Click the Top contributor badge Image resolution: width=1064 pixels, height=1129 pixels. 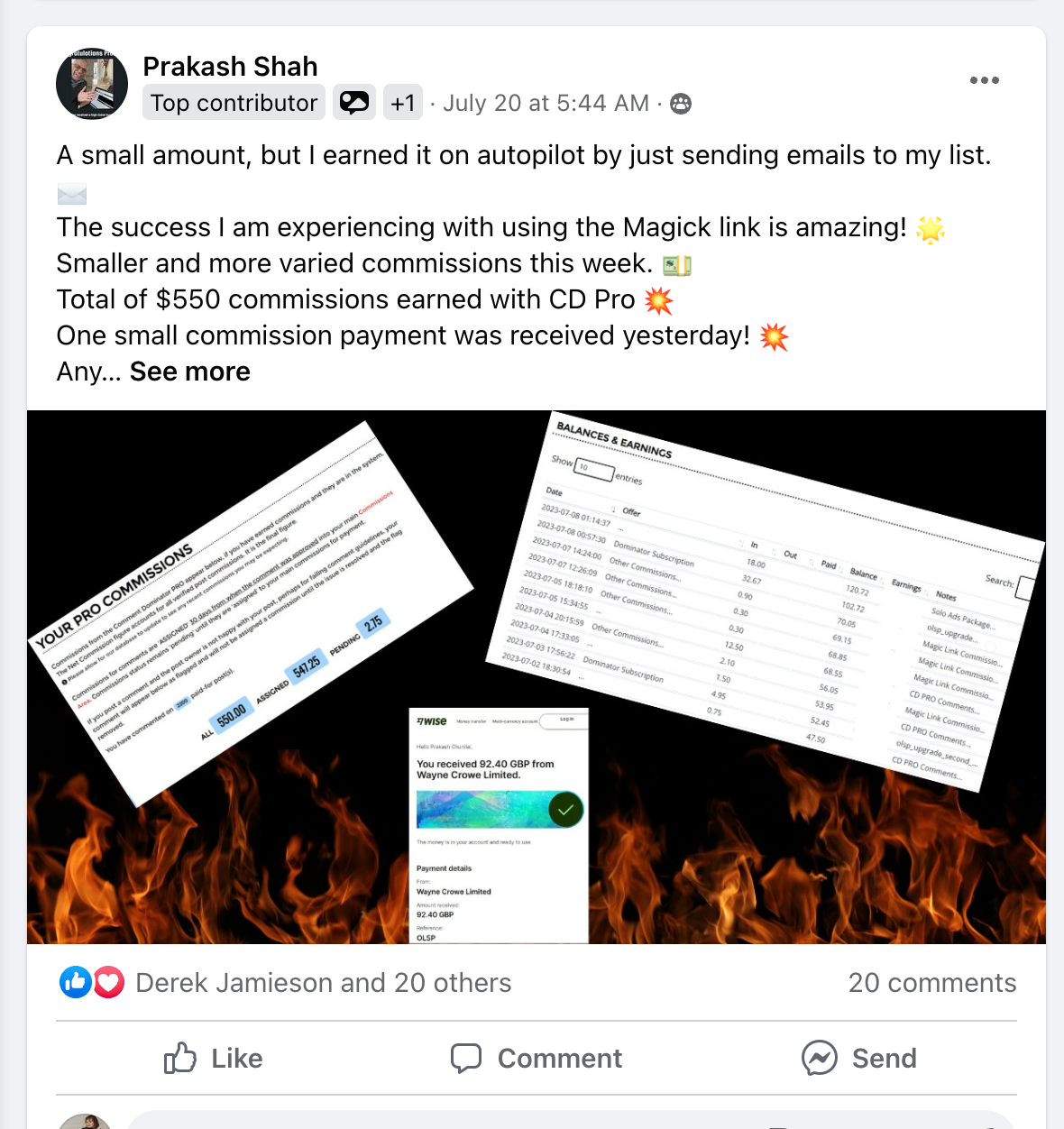tap(234, 103)
